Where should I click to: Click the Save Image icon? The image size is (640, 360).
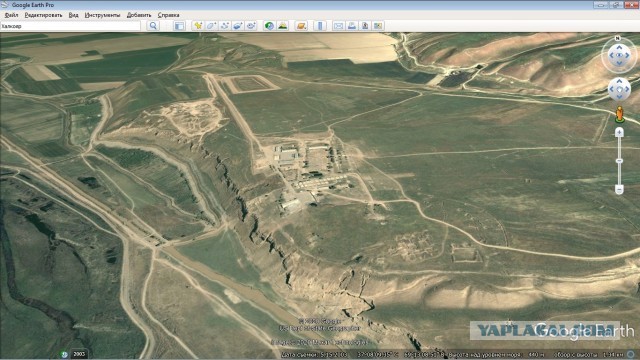click(365, 26)
